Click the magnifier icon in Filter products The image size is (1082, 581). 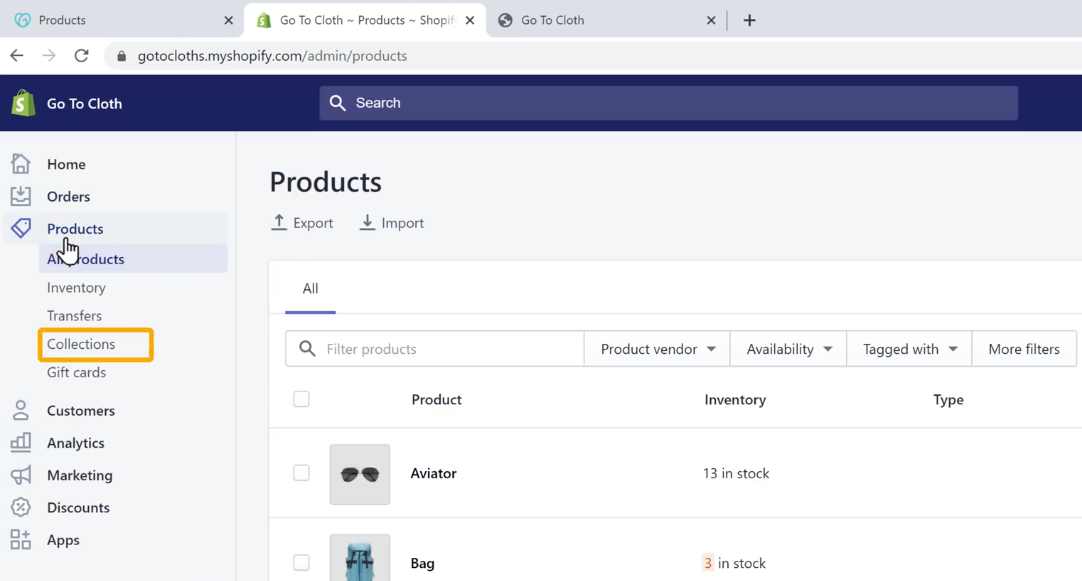(x=307, y=348)
